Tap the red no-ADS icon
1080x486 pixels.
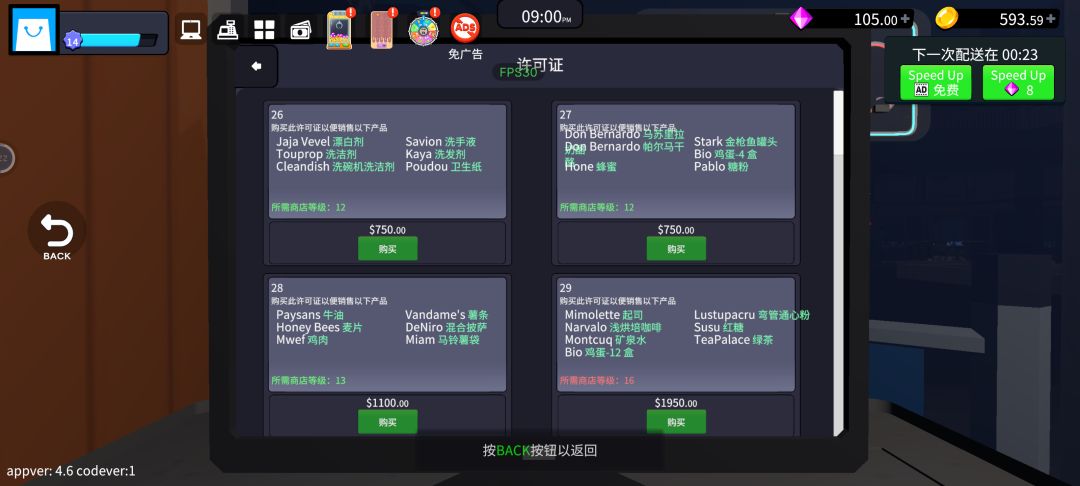(465, 28)
